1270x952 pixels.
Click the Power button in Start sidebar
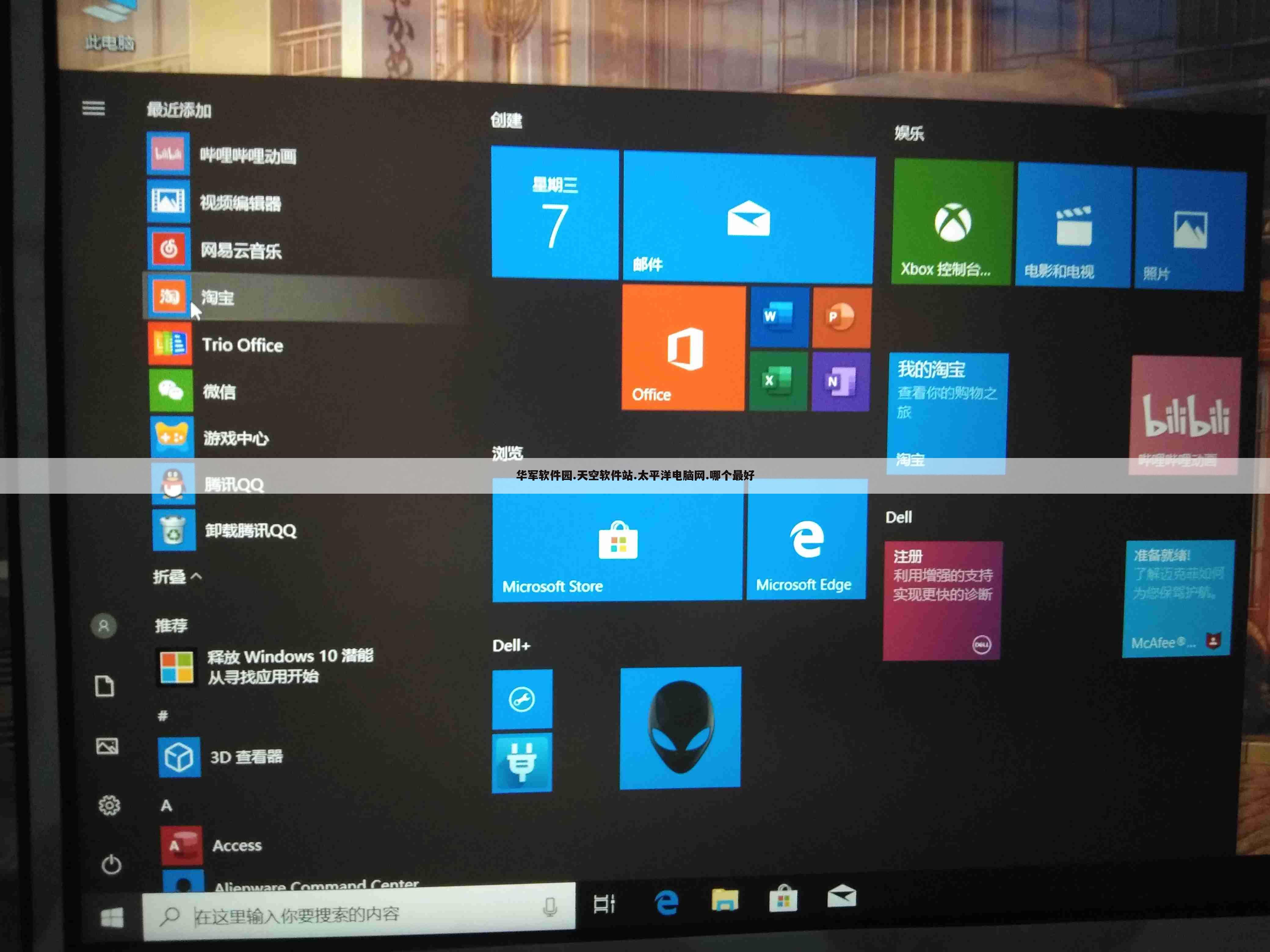coord(111,864)
